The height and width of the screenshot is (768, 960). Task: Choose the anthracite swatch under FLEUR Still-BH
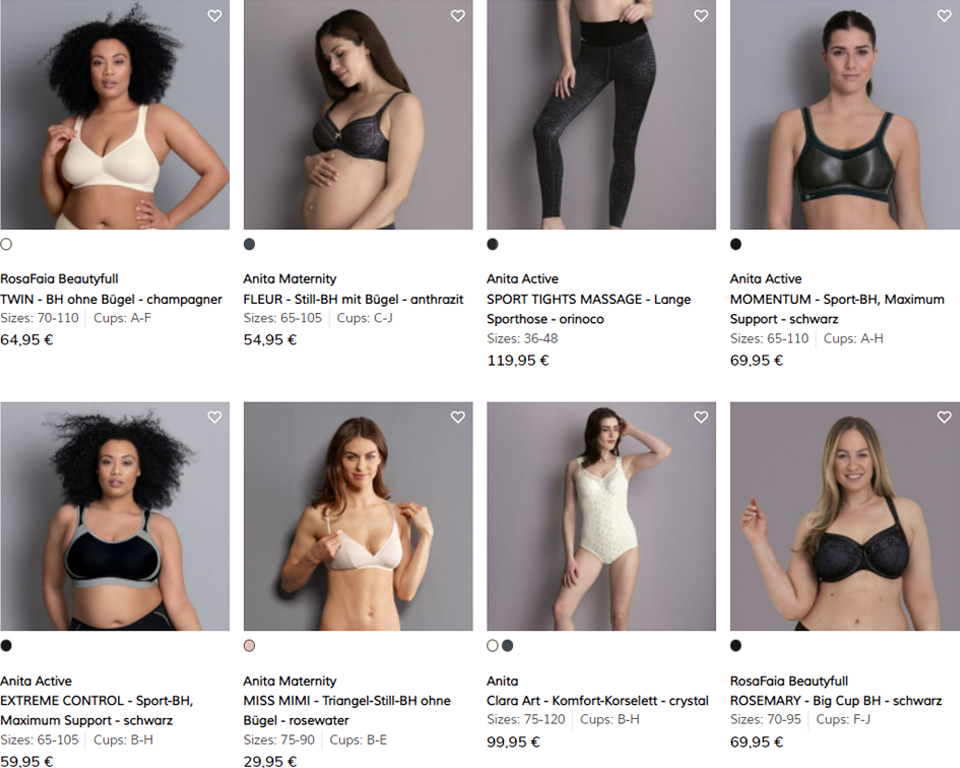[249, 244]
